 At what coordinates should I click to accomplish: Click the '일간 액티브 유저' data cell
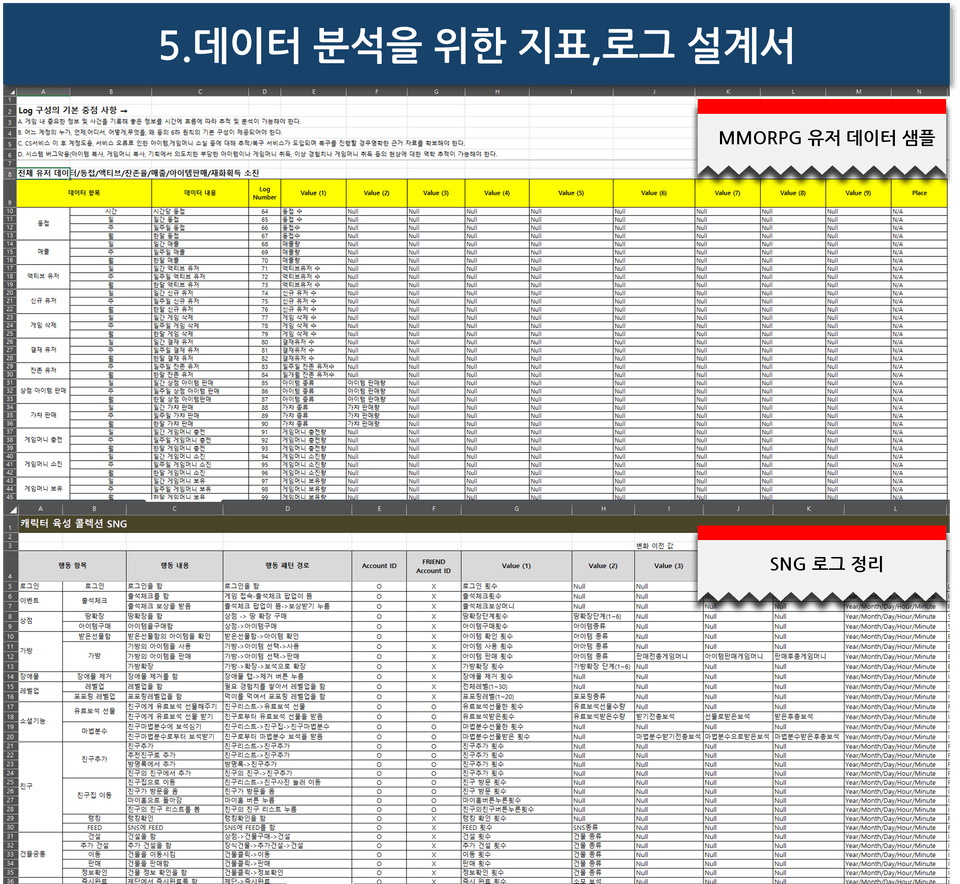pos(200,268)
